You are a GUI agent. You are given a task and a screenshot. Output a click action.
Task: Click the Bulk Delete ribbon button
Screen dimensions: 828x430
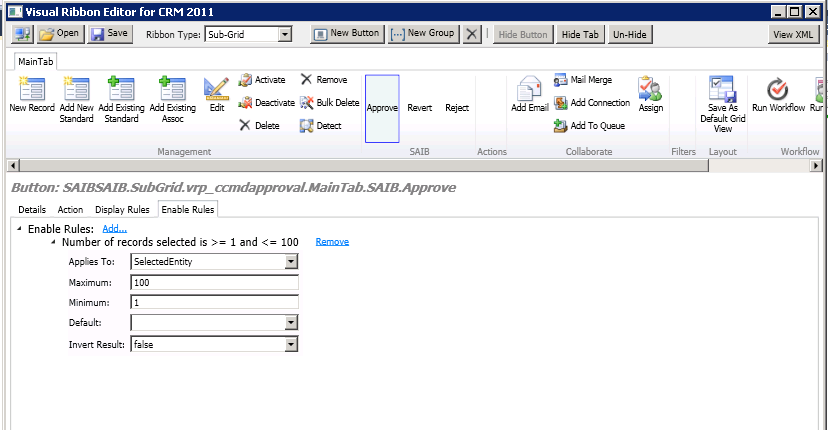tap(330, 102)
